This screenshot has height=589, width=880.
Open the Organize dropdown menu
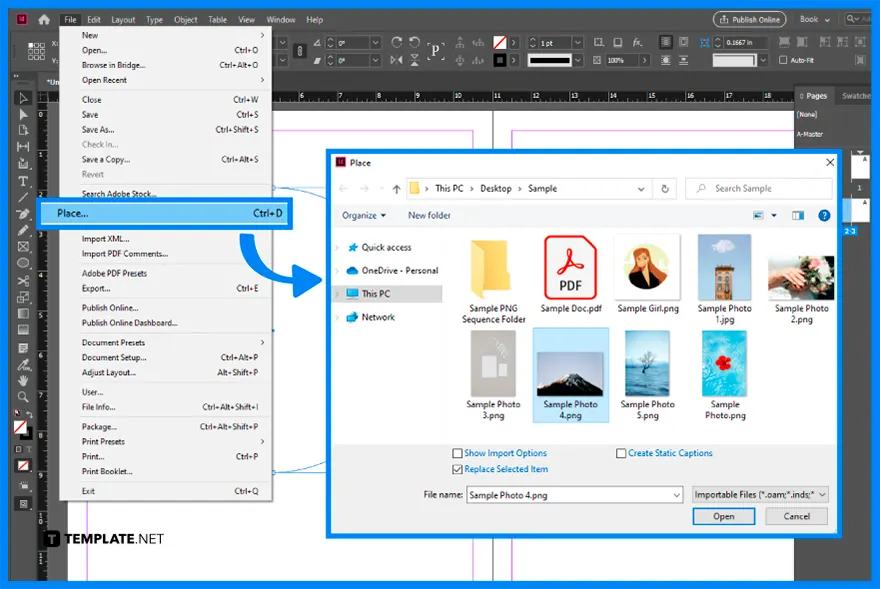coord(364,215)
